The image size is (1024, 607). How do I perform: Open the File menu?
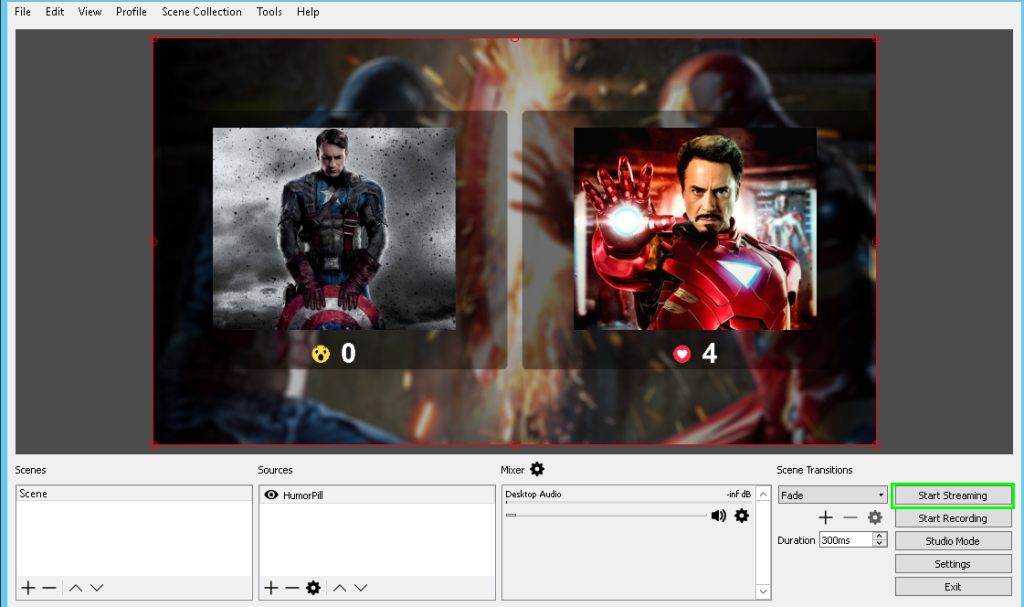tap(23, 12)
